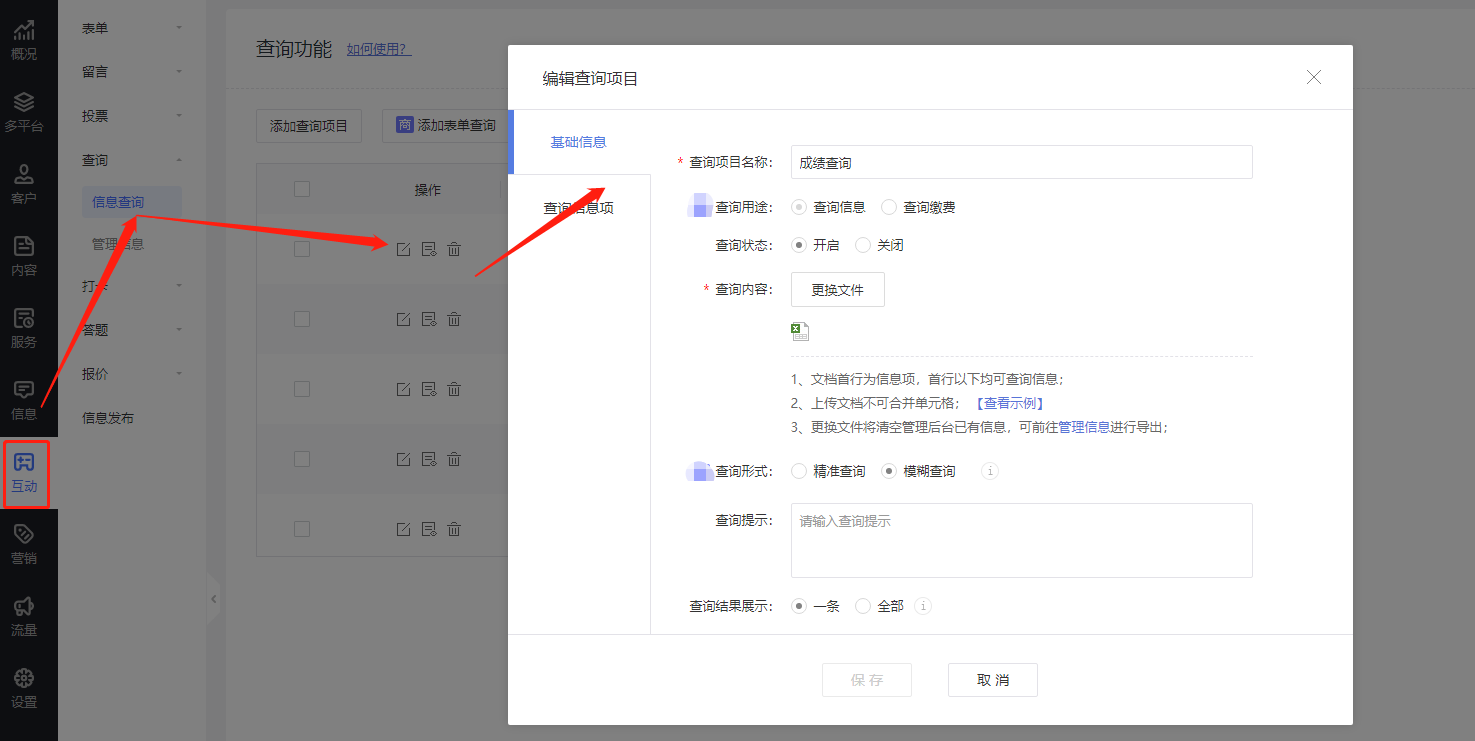This screenshot has width=1475, height=741.
Task: Go to the 客户 customers section
Action: [x=24, y=184]
